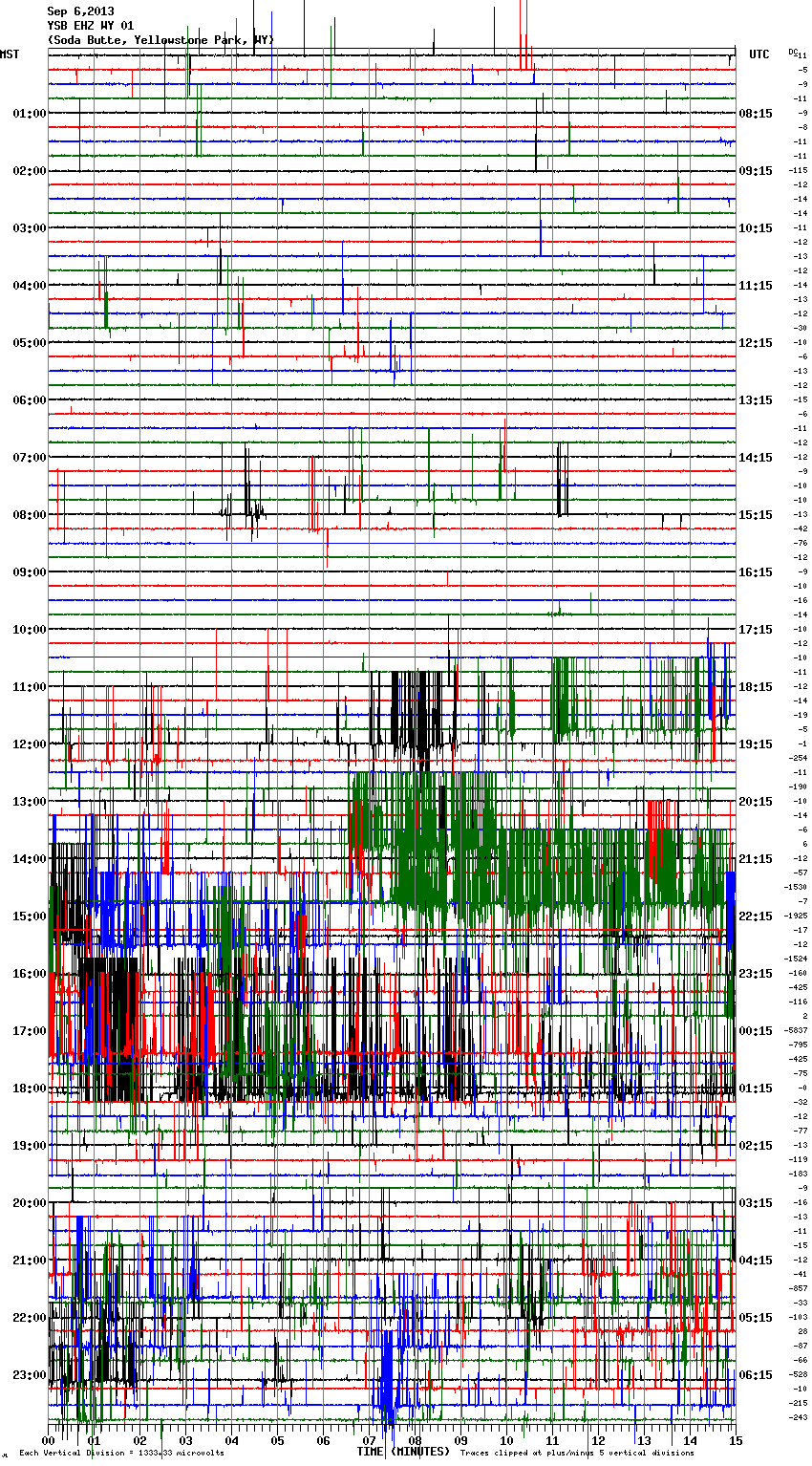The height and width of the screenshot is (1466, 812).
Task: Select the 10:00 MST hour label
Action: click(30, 630)
